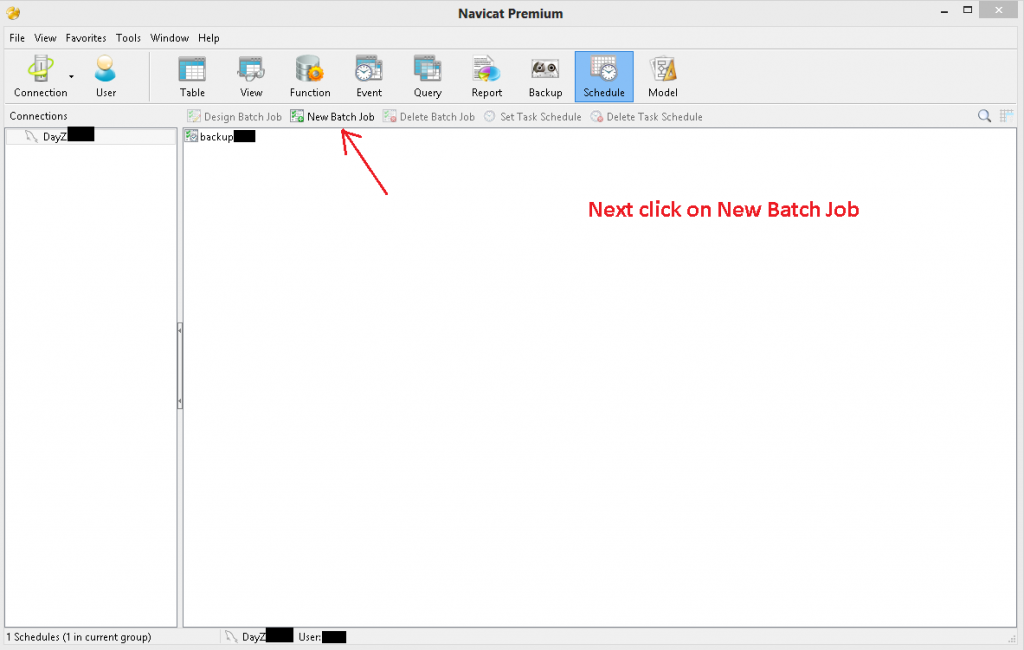
Task: Open the Model toolbar icon
Action: (662, 77)
